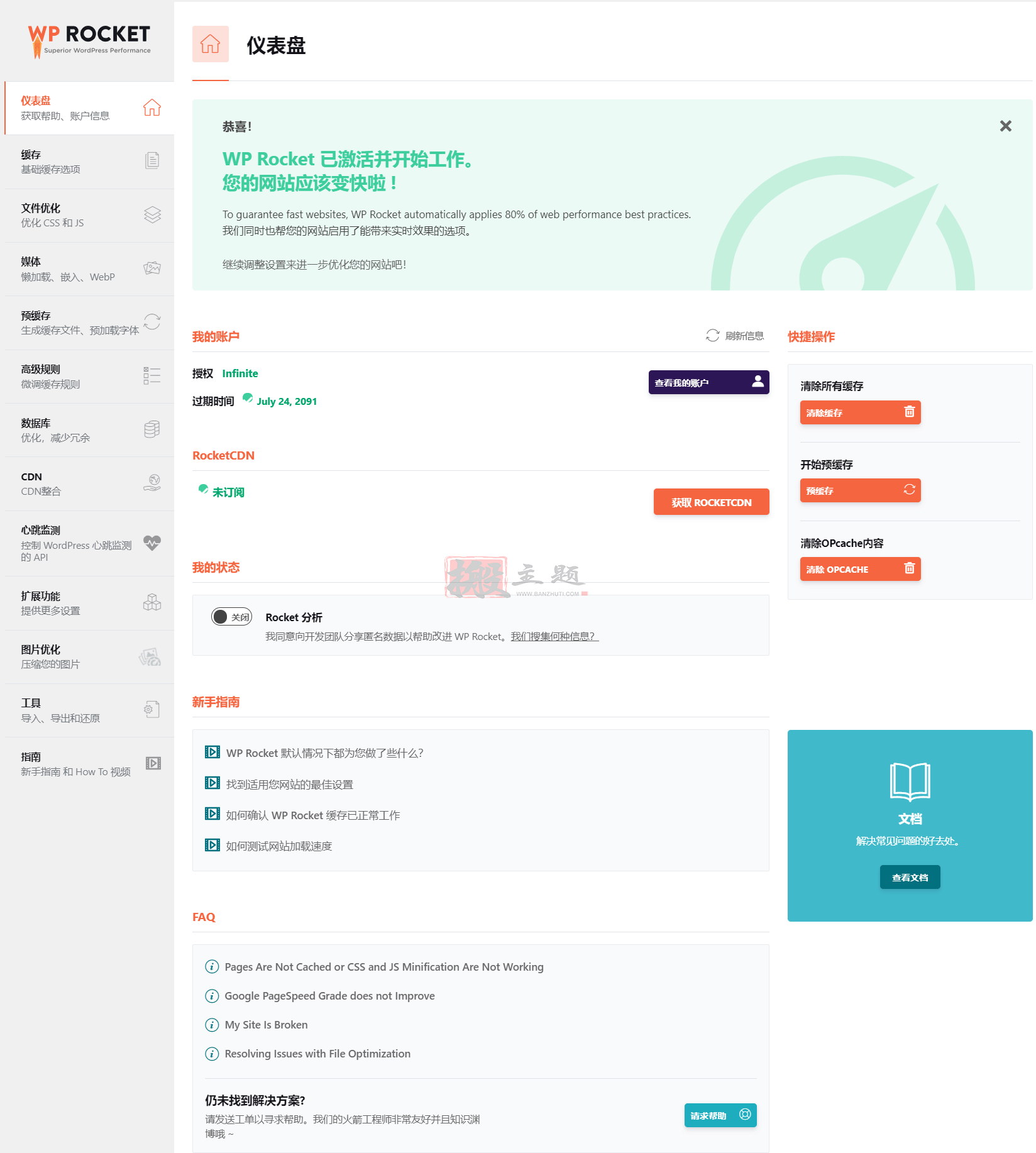Click the book icon in 文档 card
Image resolution: width=1036 pixels, height=1153 pixels.
click(910, 781)
